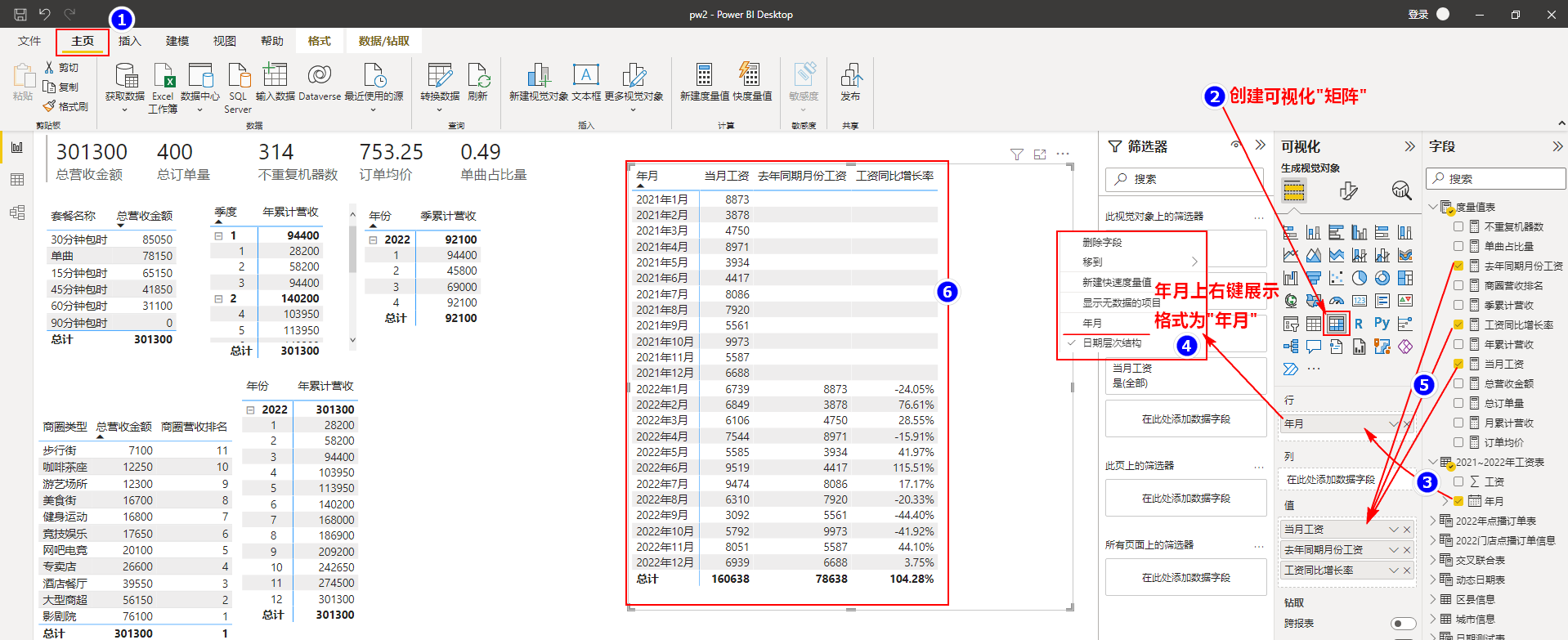Click the undo icon in title bar

click(45, 14)
